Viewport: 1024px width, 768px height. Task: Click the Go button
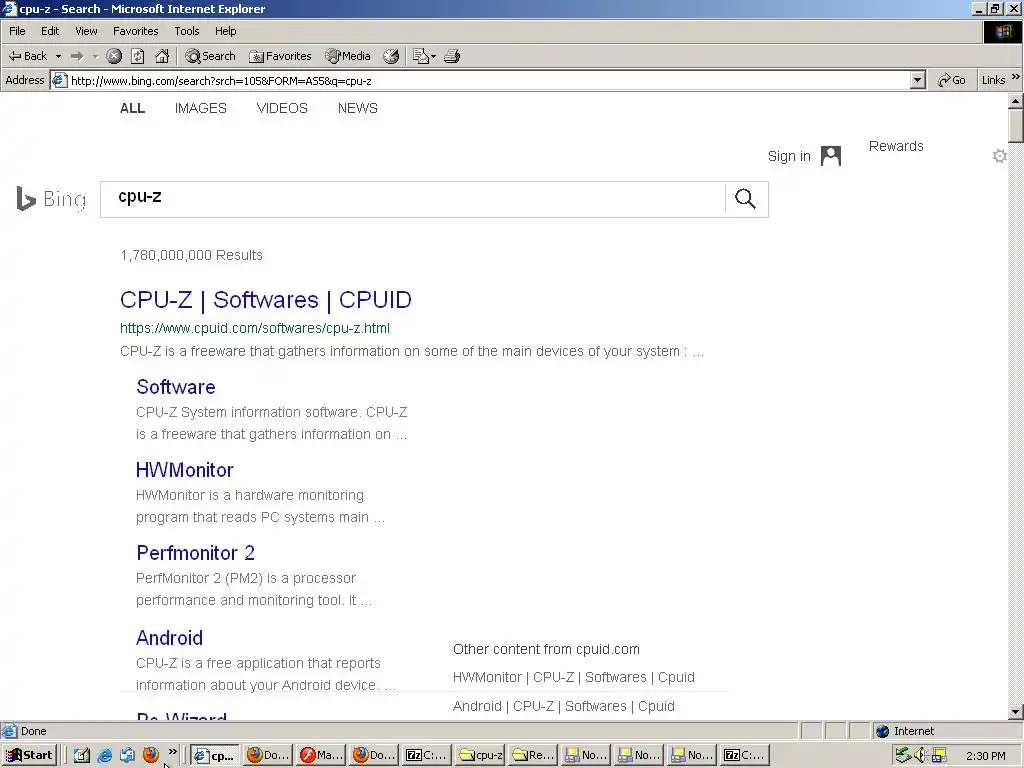pos(952,80)
